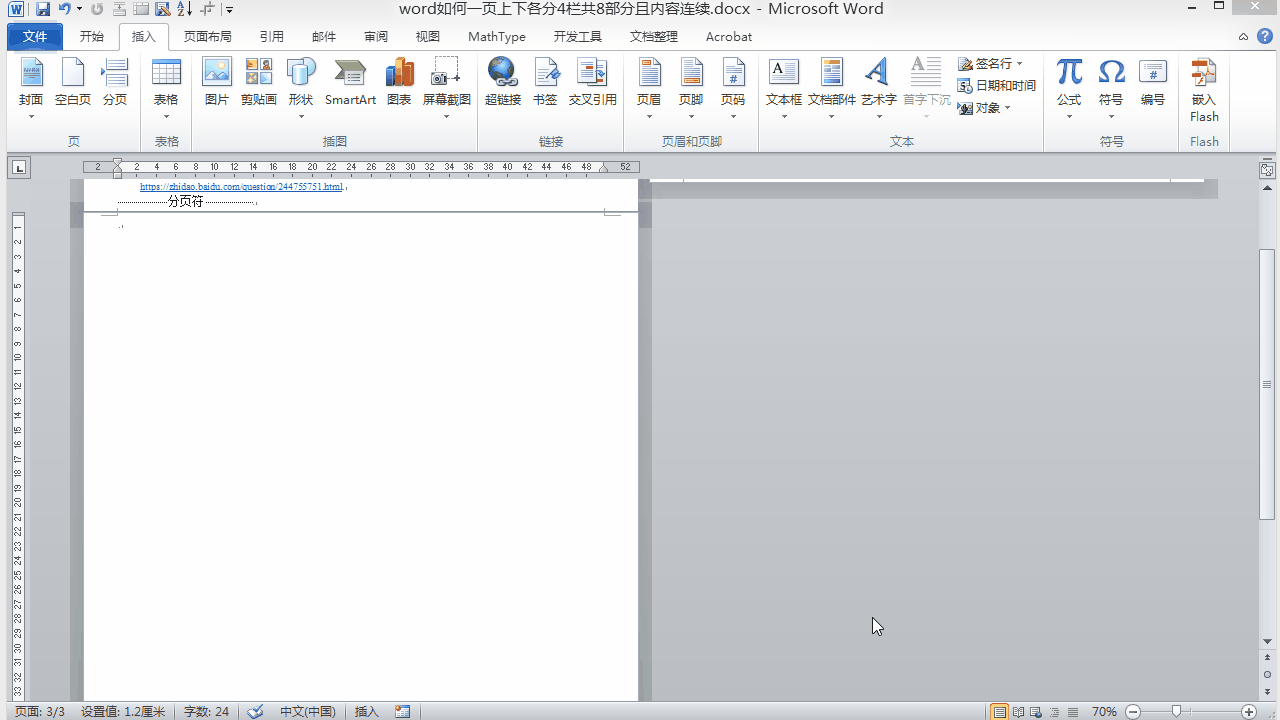Insert a cross-reference (交叉引用)
This screenshot has height=720, width=1280.
(593, 83)
